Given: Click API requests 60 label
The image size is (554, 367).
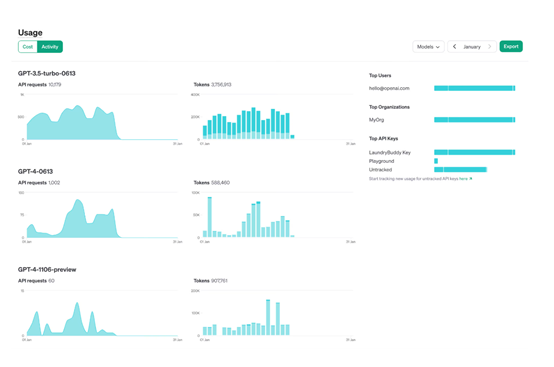Looking at the screenshot, I should click(36, 280).
